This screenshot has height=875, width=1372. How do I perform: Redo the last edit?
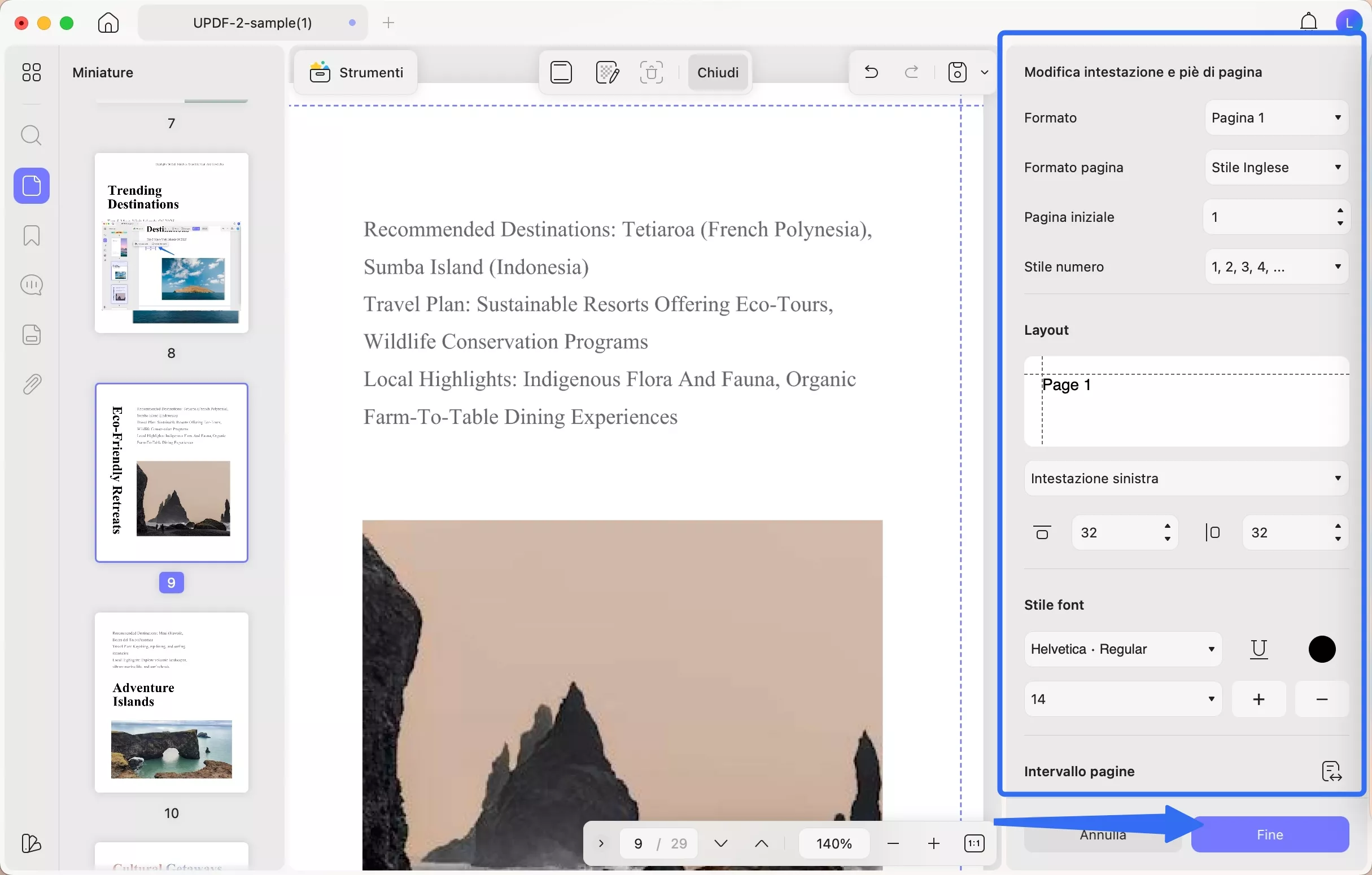point(911,72)
